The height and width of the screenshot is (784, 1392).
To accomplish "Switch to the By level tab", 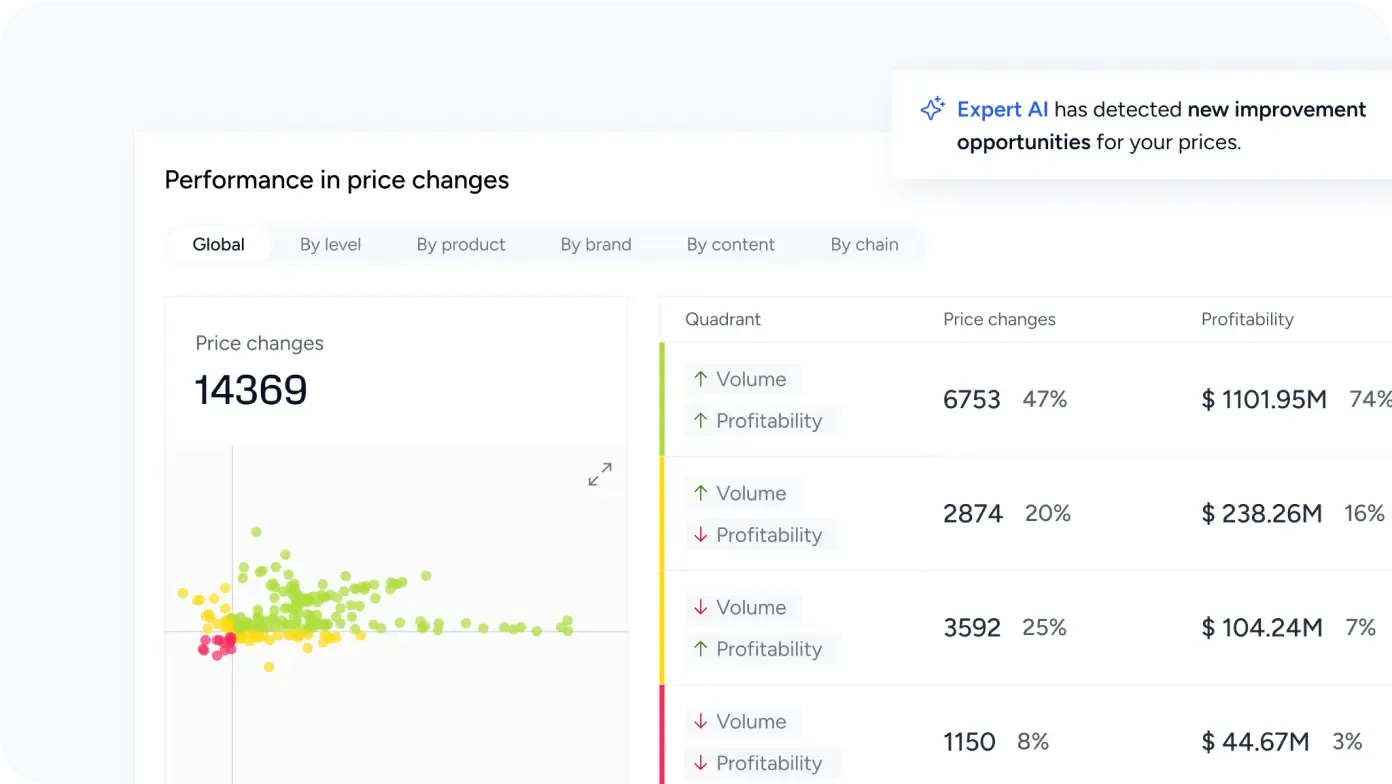I will (x=330, y=245).
